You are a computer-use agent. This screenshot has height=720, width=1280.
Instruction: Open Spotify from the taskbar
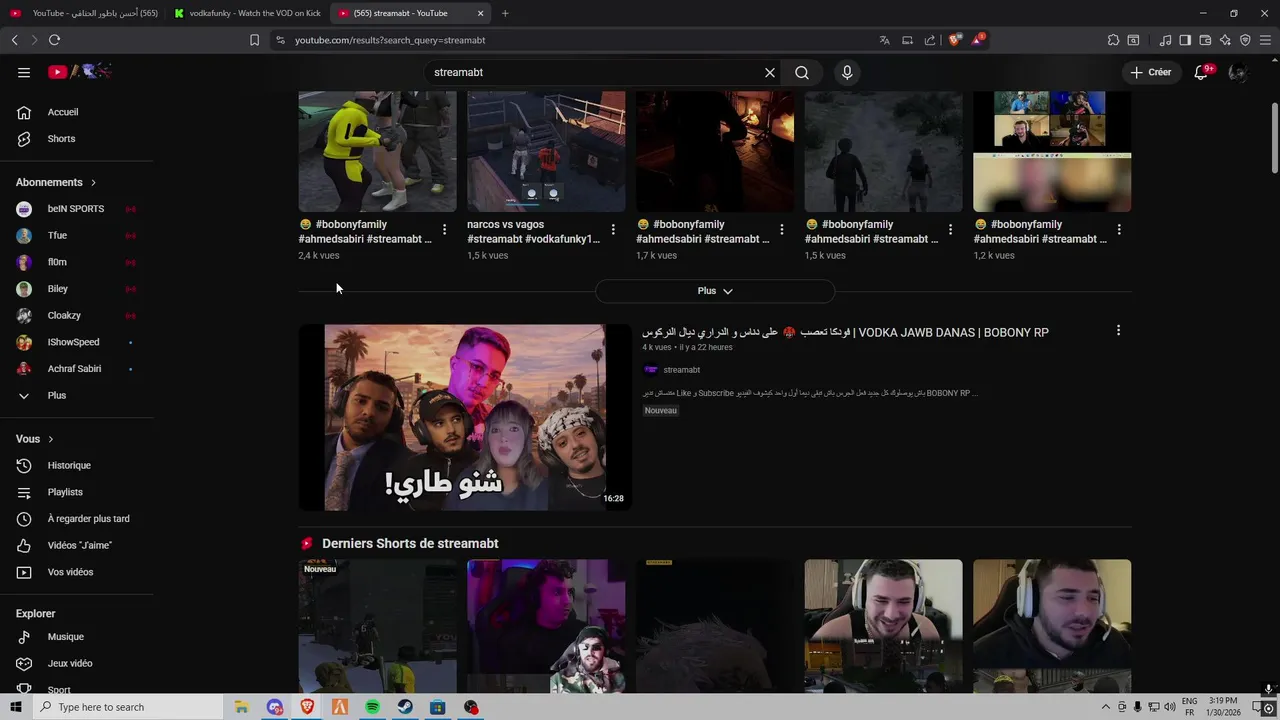pos(372,707)
